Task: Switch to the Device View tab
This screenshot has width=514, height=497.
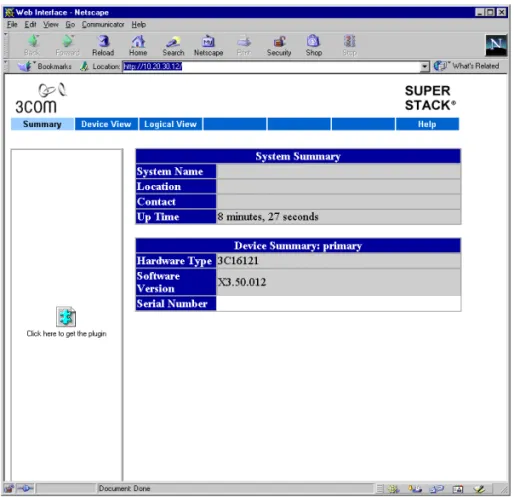Action: click(x=106, y=124)
